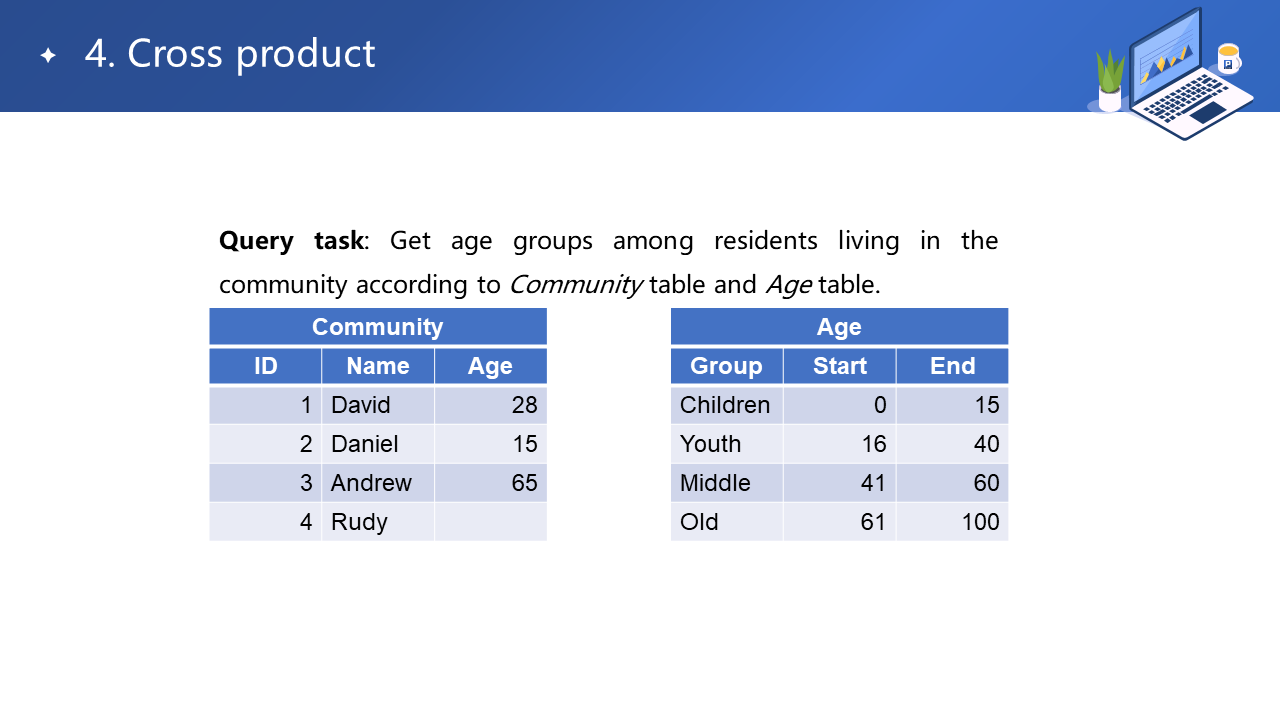
Task: Click the green potted plant graphic
Action: [1110, 80]
